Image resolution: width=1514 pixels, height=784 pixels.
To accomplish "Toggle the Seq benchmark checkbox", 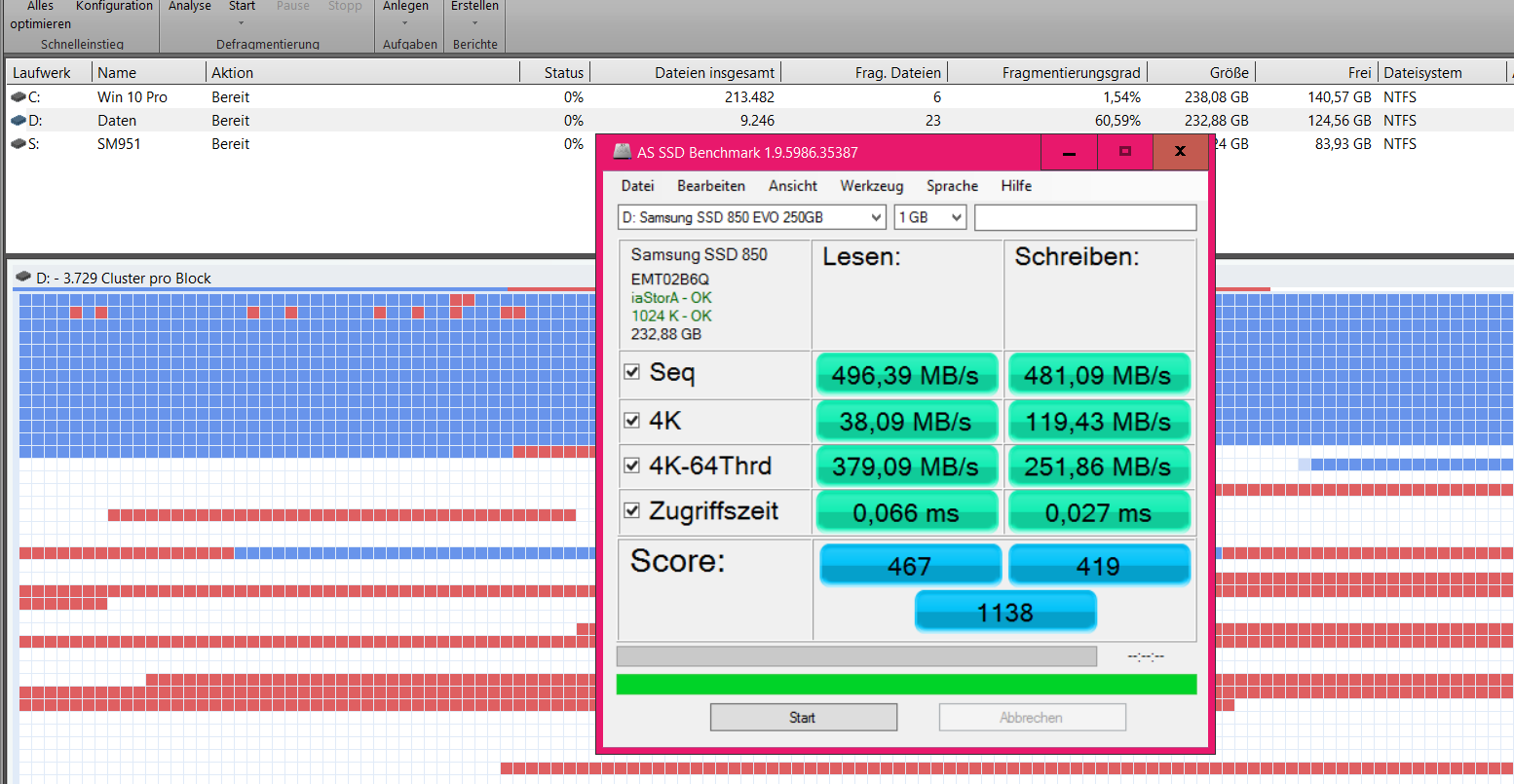I will click(632, 372).
